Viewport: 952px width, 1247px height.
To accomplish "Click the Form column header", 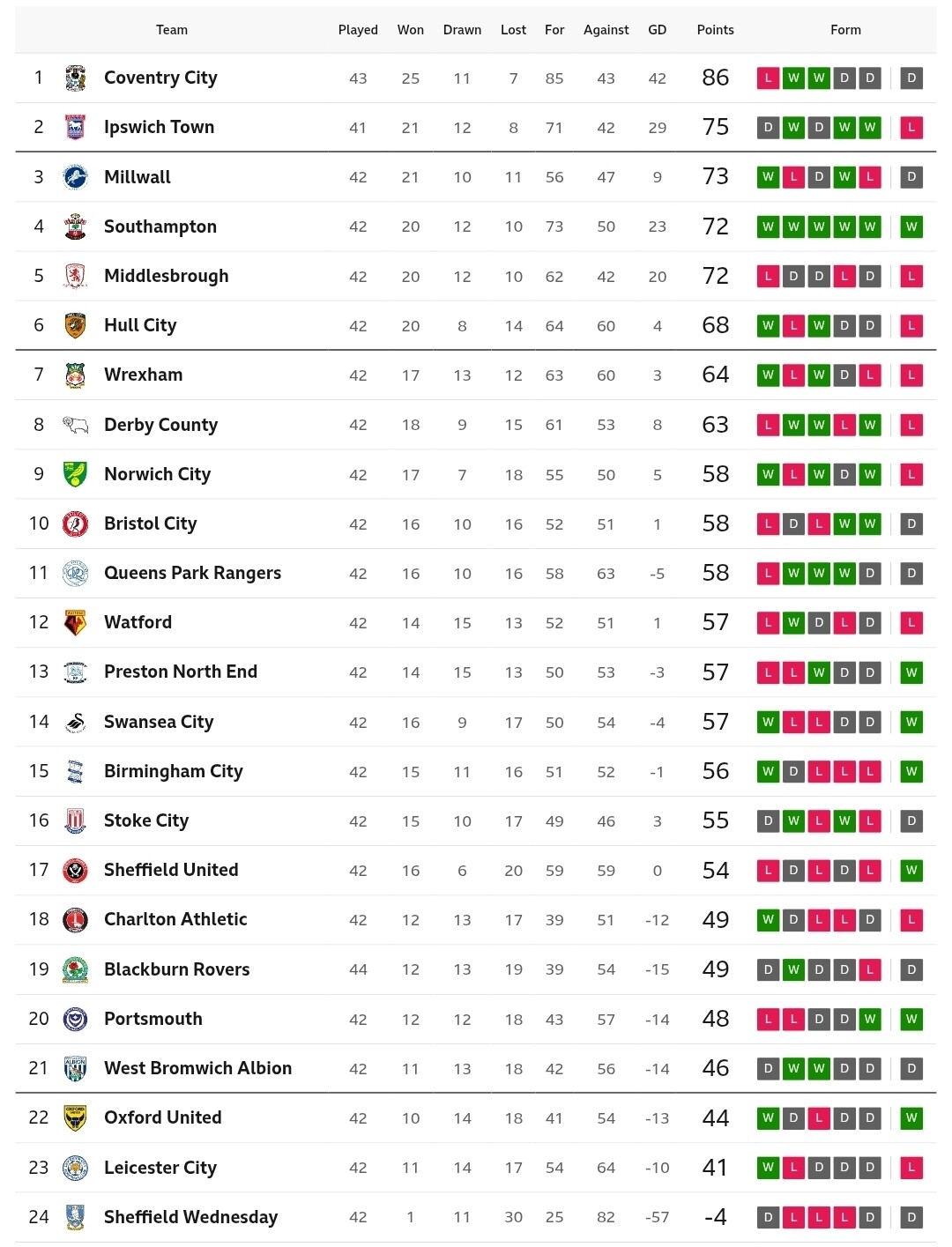I will click(x=845, y=30).
